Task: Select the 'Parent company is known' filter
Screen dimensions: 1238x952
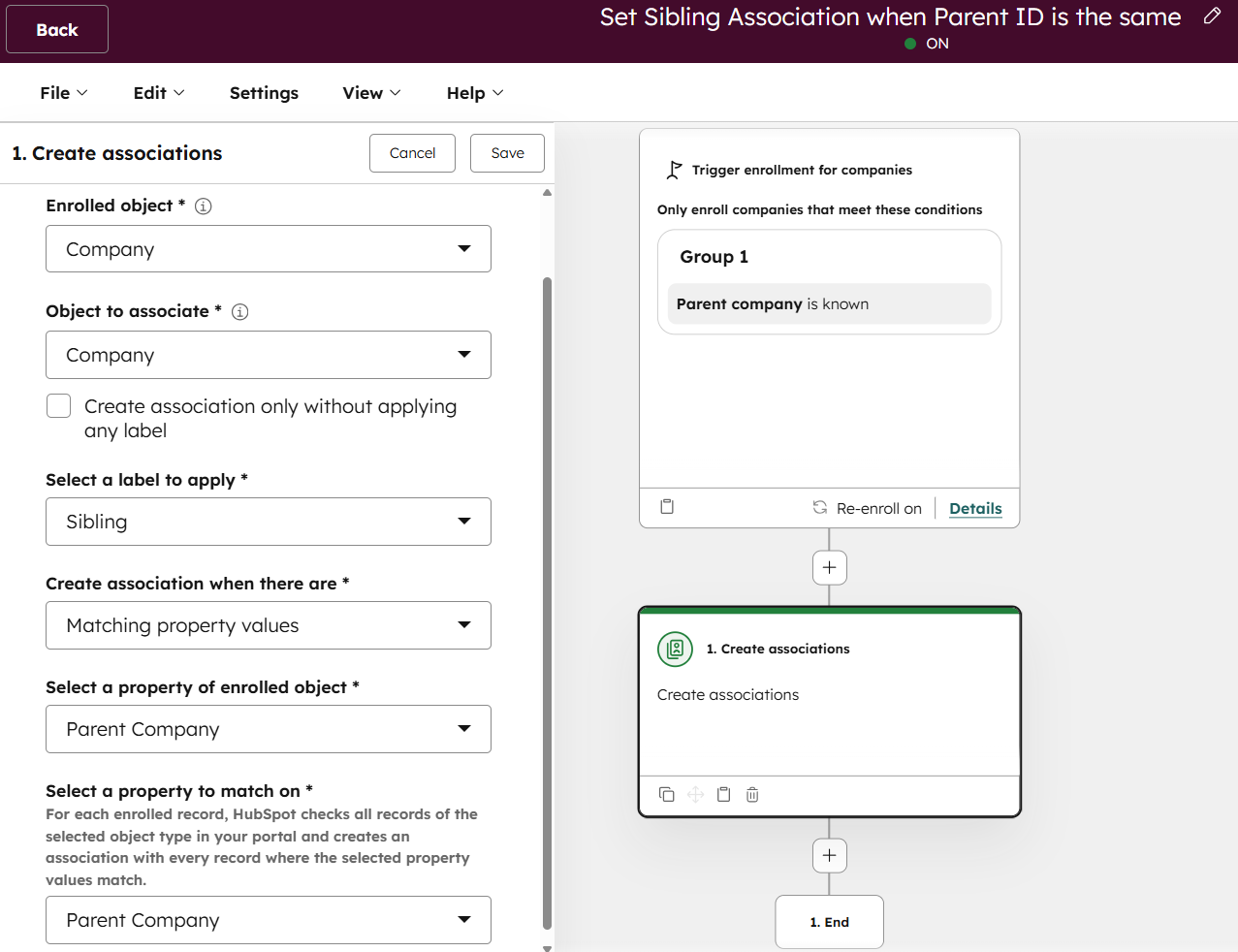Action: coord(829,304)
